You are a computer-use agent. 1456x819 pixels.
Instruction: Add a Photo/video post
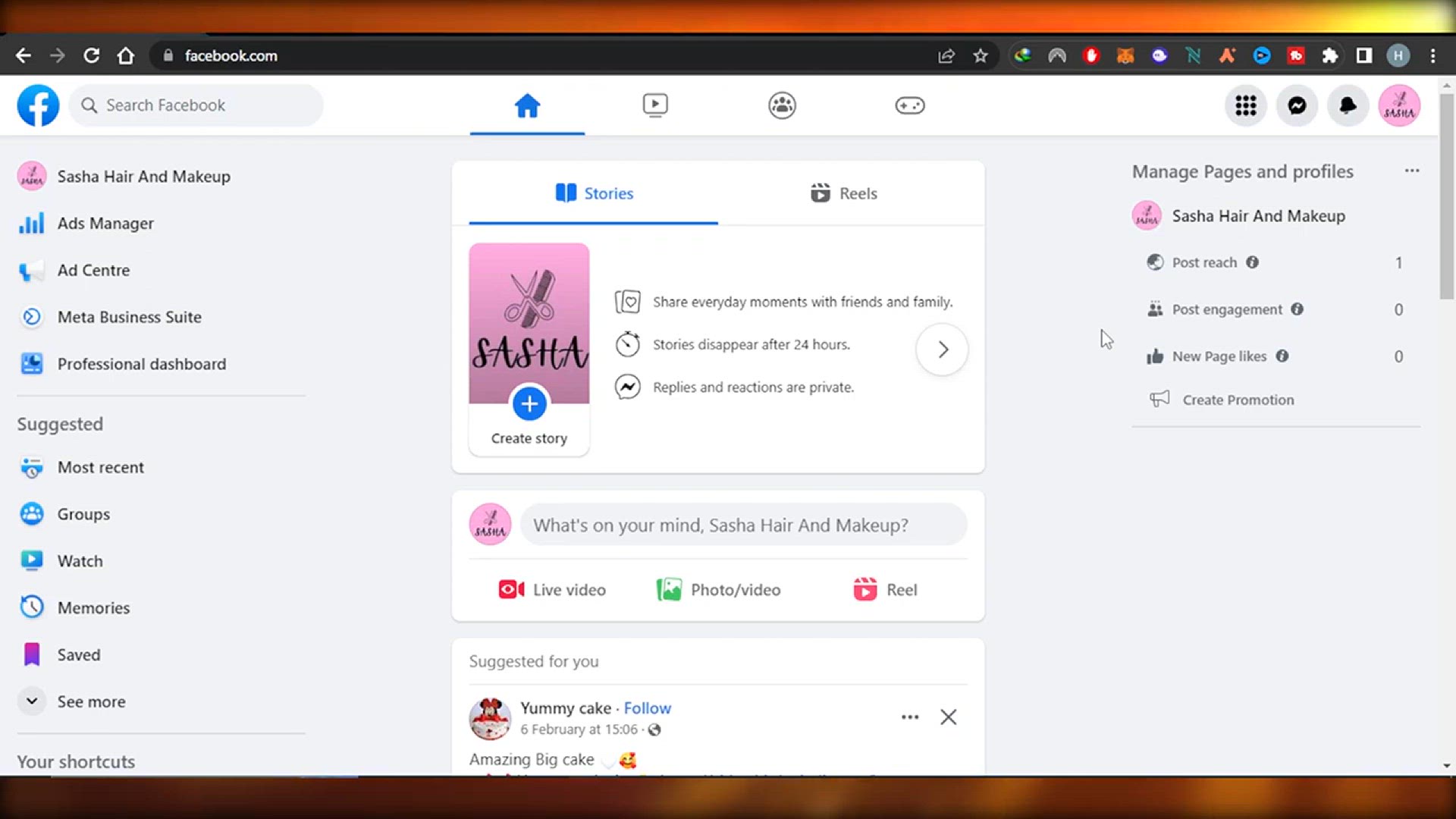[x=718, y=590]
